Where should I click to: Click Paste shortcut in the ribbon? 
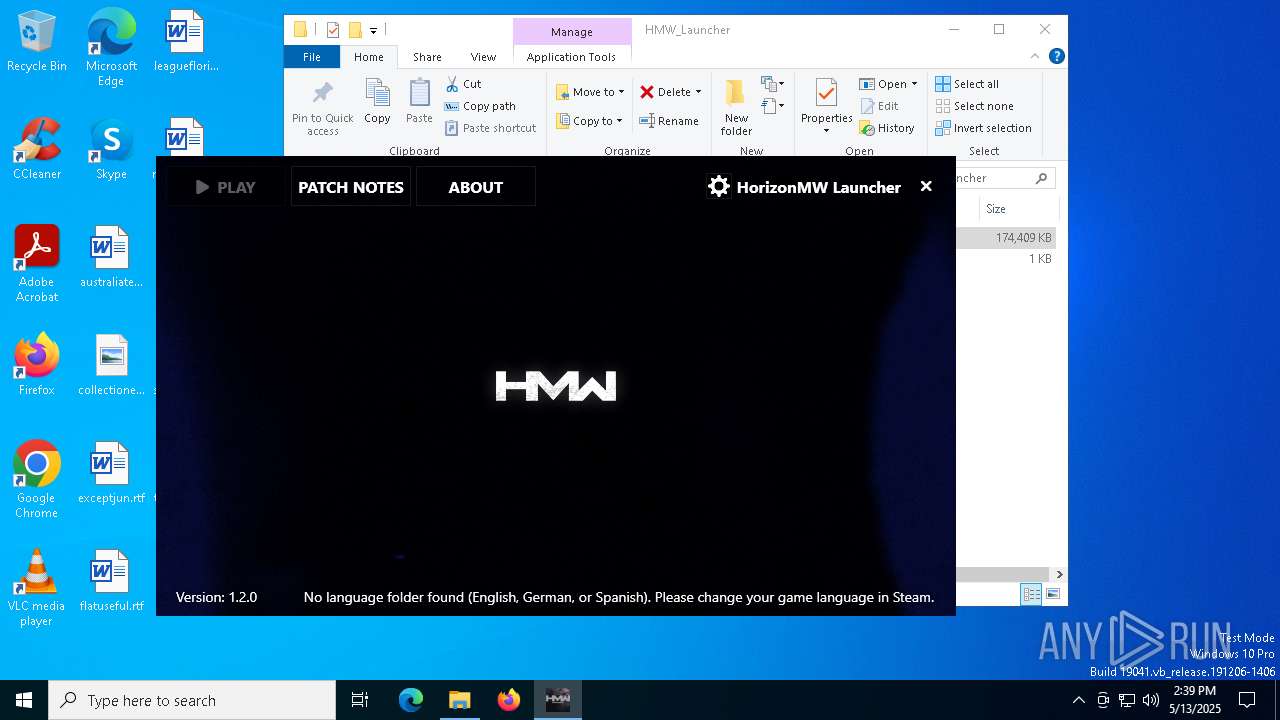point(491,128)
